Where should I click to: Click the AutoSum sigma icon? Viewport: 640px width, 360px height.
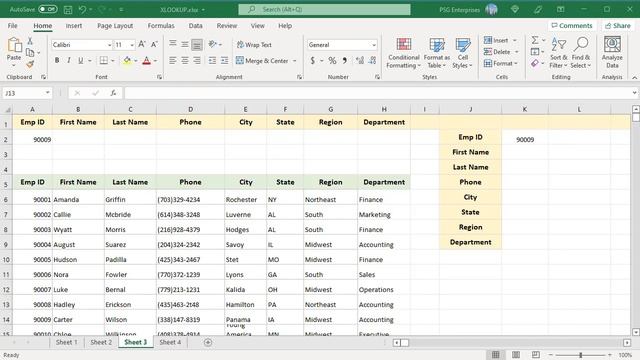click(x=535, y=40)
